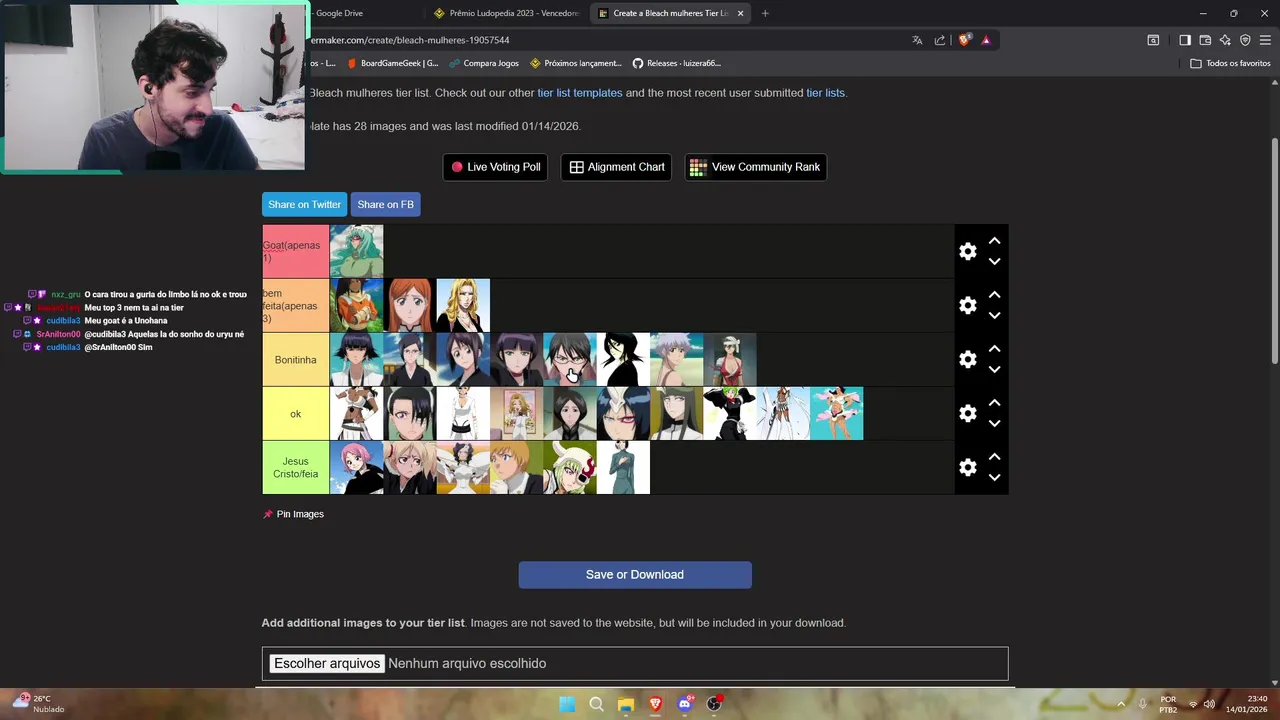Screen dimensions: 1280x720
Task: Open Windows Start menu
Action: click(x=567, y=704)
